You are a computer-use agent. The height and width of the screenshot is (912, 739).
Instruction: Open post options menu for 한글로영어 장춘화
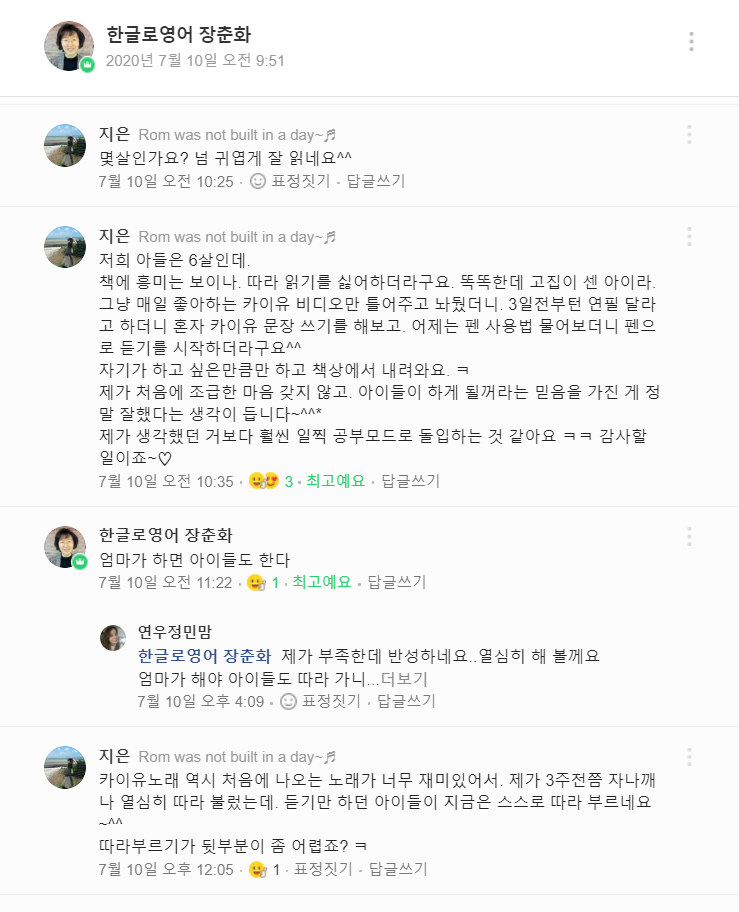pos(690,41)
